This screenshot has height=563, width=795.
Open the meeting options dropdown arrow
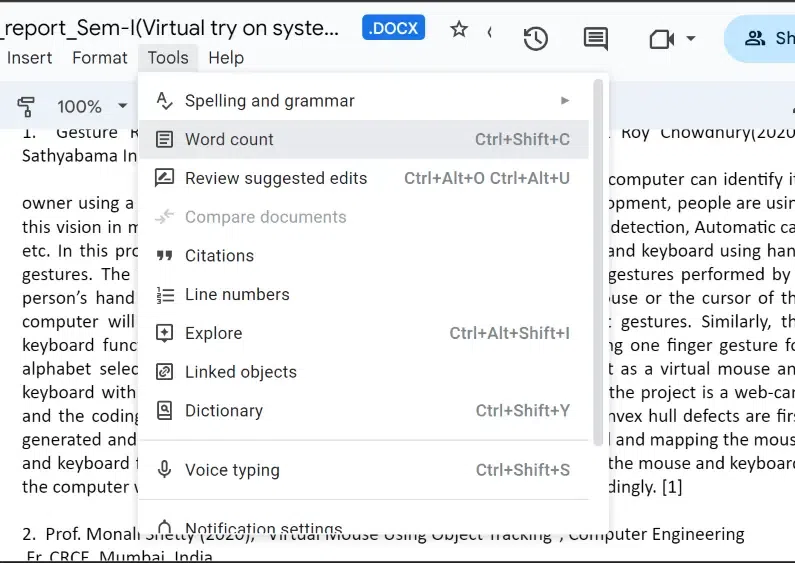pyautogui.click(x=691, y=39)
